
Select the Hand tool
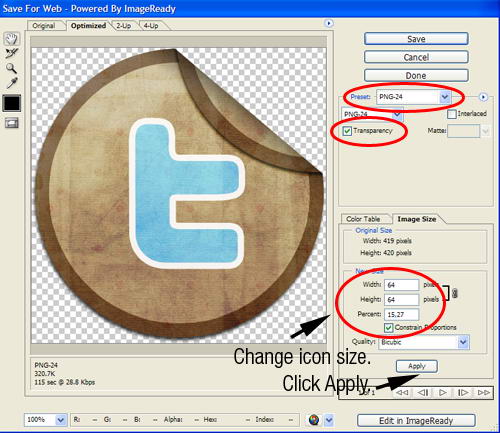(x=11, y=39)
